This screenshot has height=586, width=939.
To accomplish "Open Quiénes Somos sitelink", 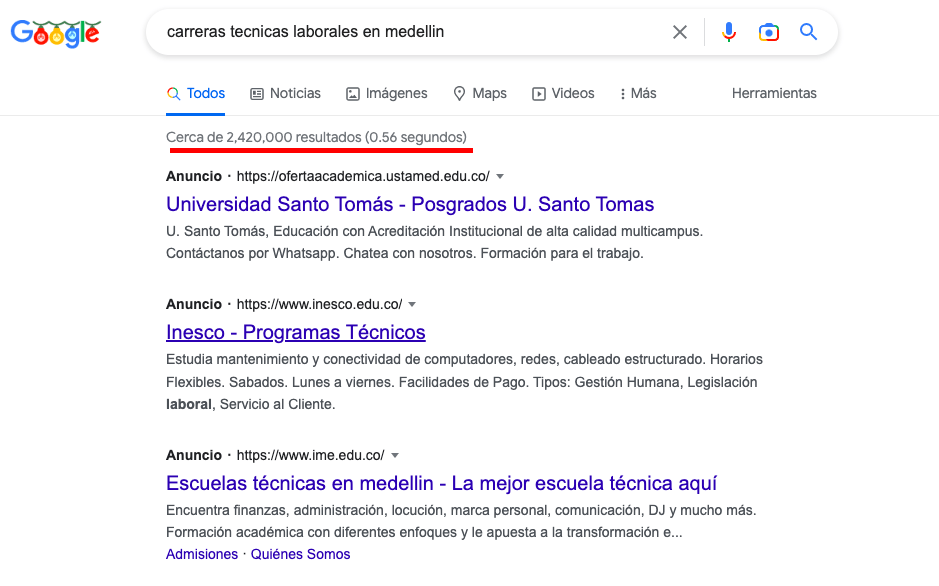I will [x=300, y=554].
